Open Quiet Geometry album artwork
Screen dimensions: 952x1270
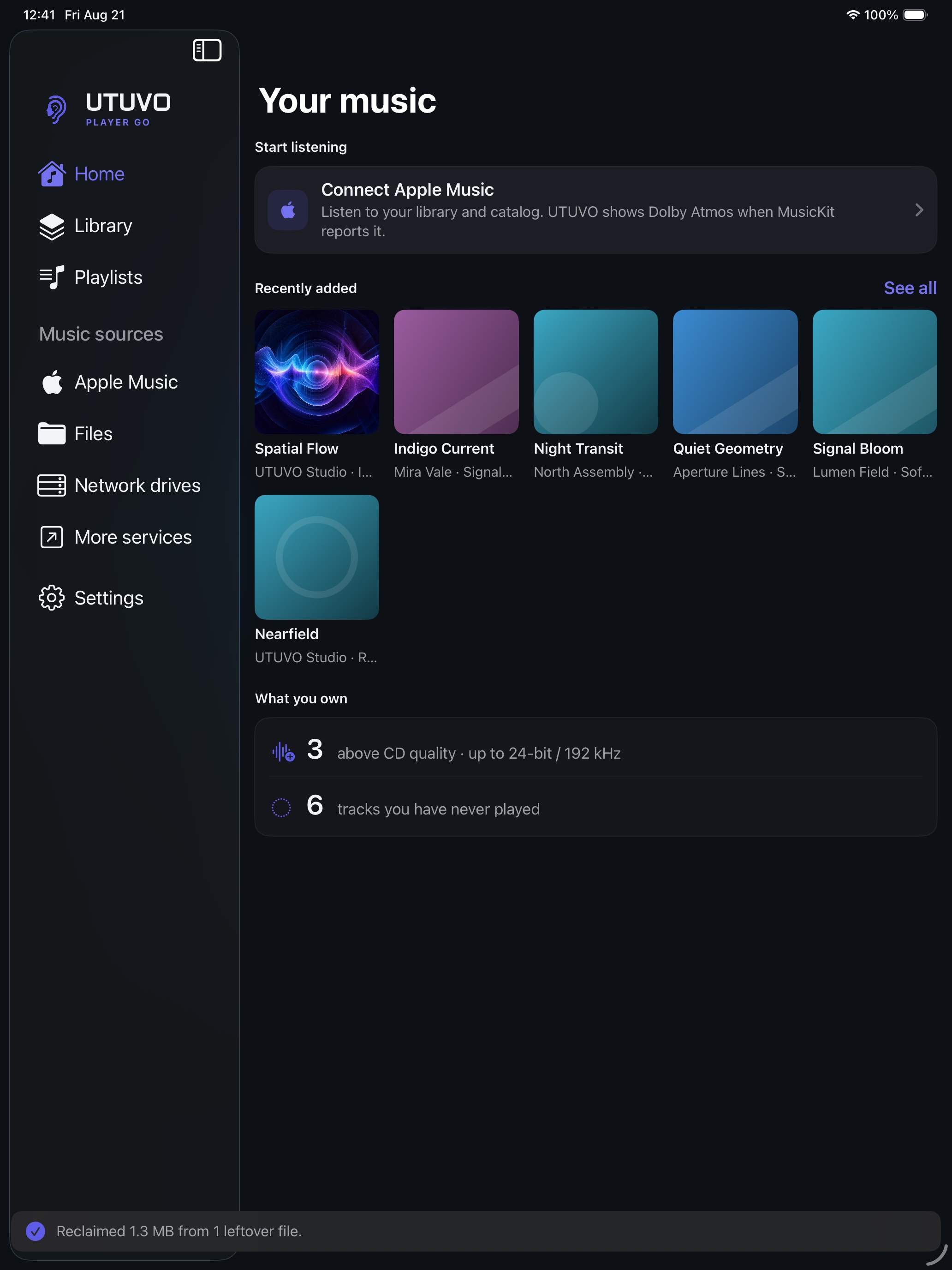(x=735, y=371)
